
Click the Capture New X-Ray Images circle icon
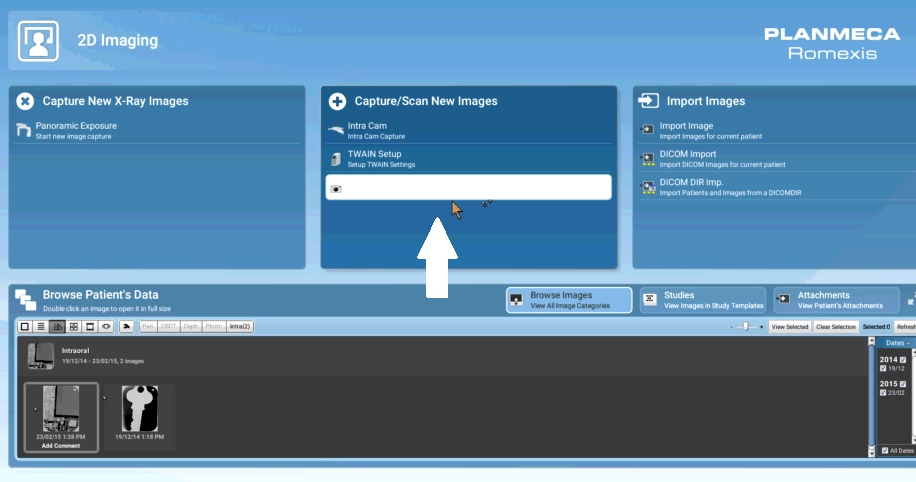pyautogui.click(x=25, y=101)
